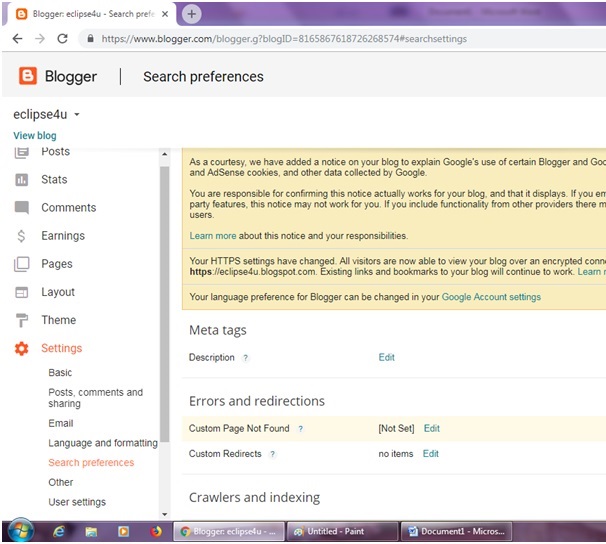Click sidebar scrollbar down arrow
The image size is (606, 544).
[165, 514]
